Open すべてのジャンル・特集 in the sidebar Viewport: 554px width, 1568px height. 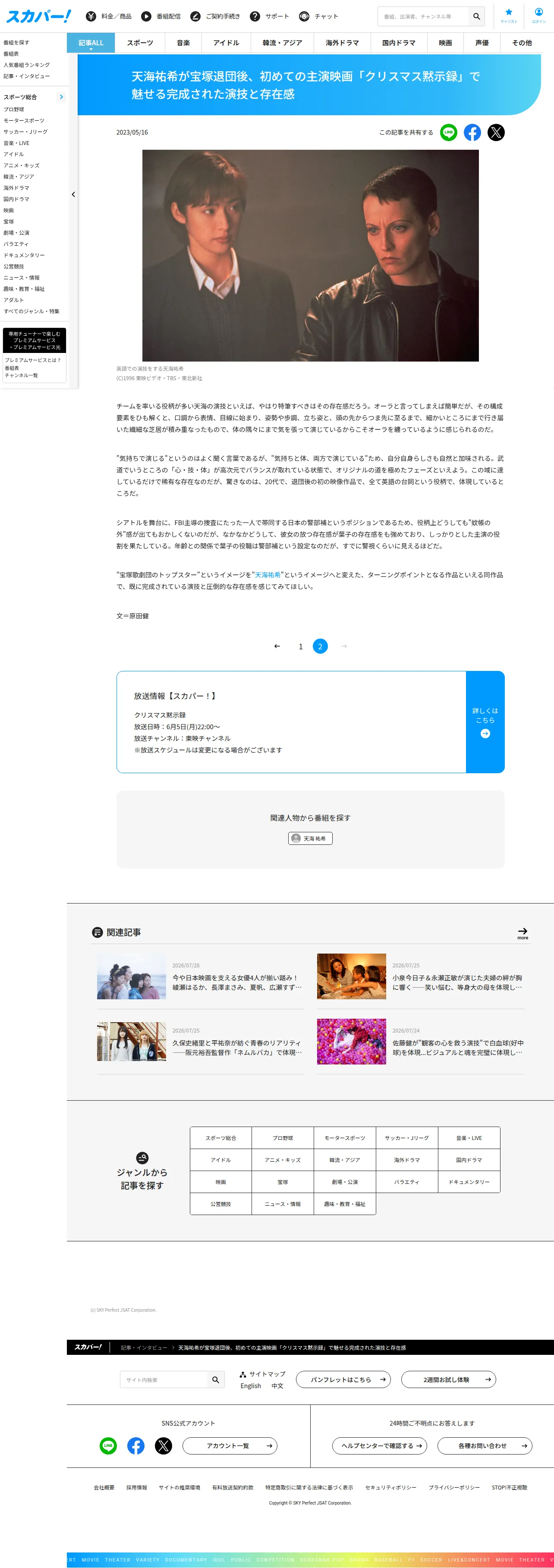click(x=31, y=311)
